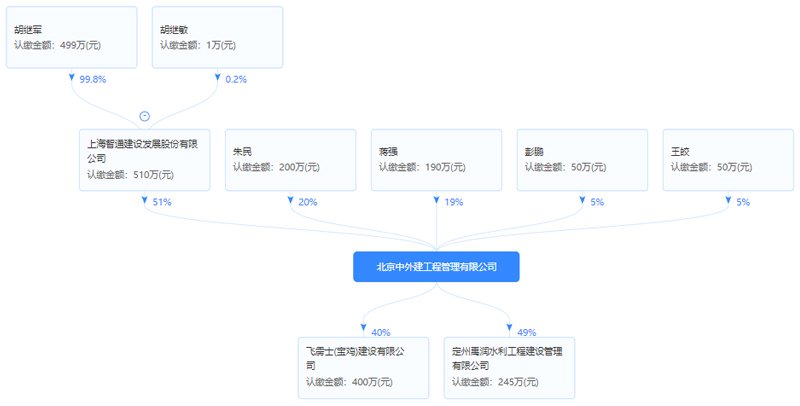Click the 49% investment label
The height and width of the screenshot is (406, 800).
pyautogui.click(x=527, y=333)
